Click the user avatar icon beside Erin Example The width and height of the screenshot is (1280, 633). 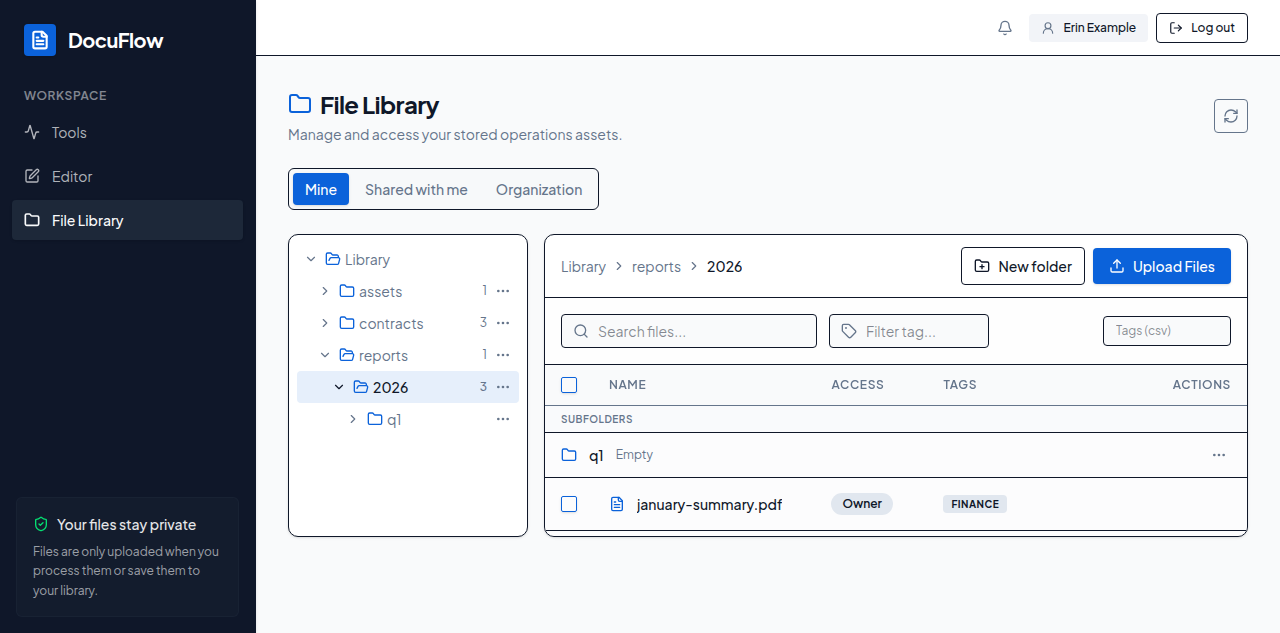tap(1048, 28)
